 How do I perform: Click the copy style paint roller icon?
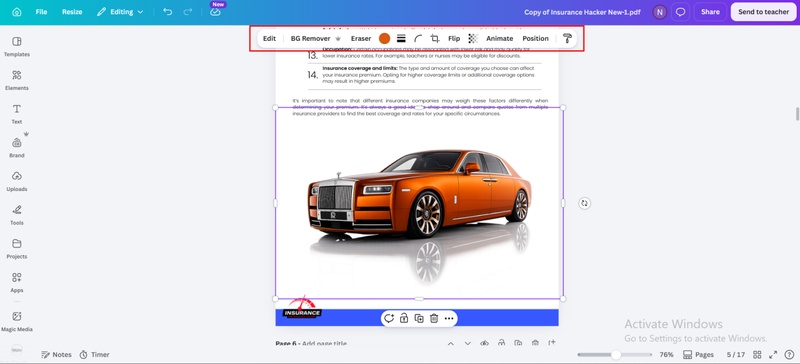pos(567,38)
